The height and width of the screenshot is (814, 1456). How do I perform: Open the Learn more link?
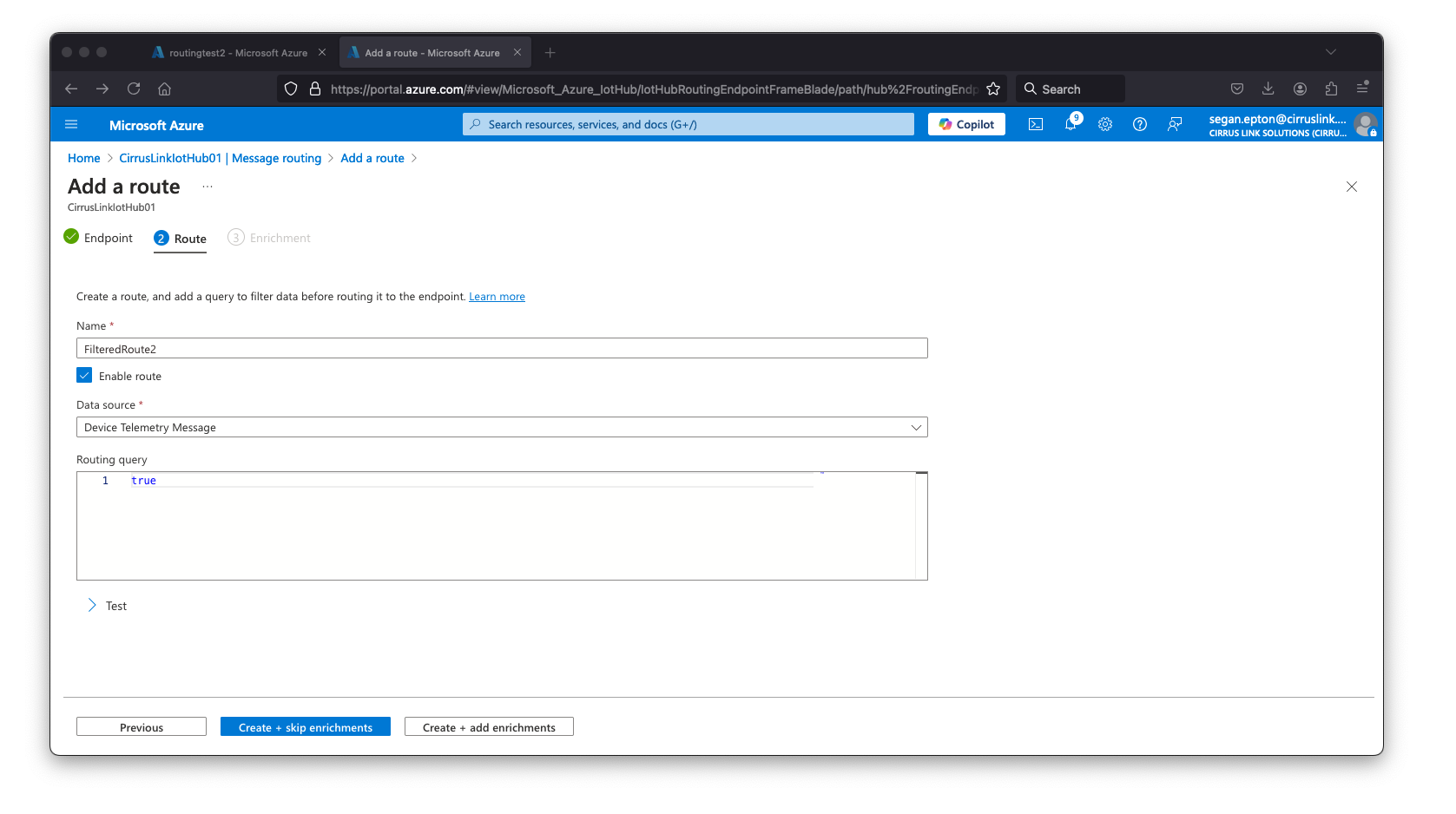click(x=497, y=297)
